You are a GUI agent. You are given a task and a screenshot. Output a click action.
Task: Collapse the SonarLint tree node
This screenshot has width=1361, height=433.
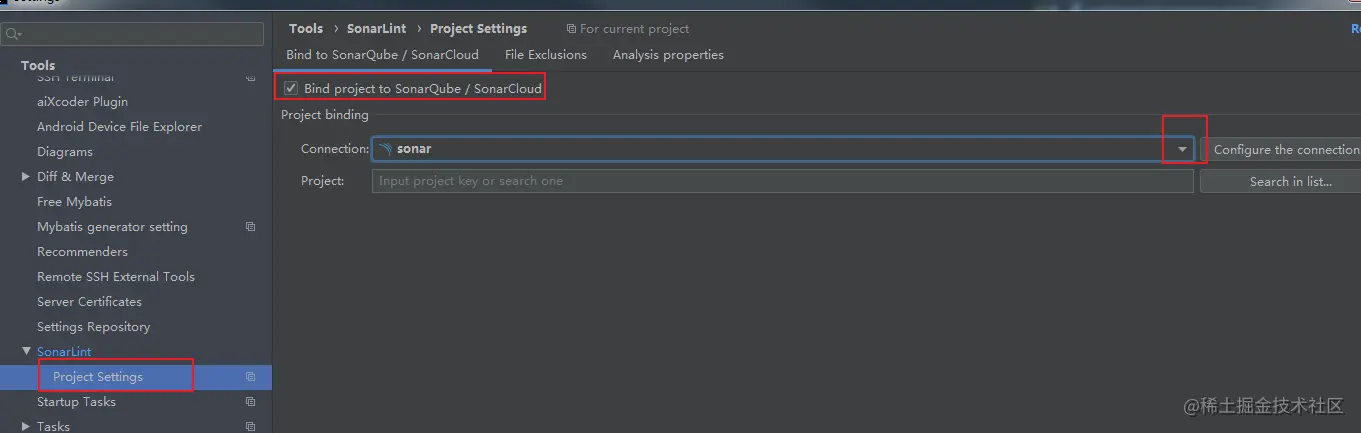pyautogui.click(x=26, y=352)
